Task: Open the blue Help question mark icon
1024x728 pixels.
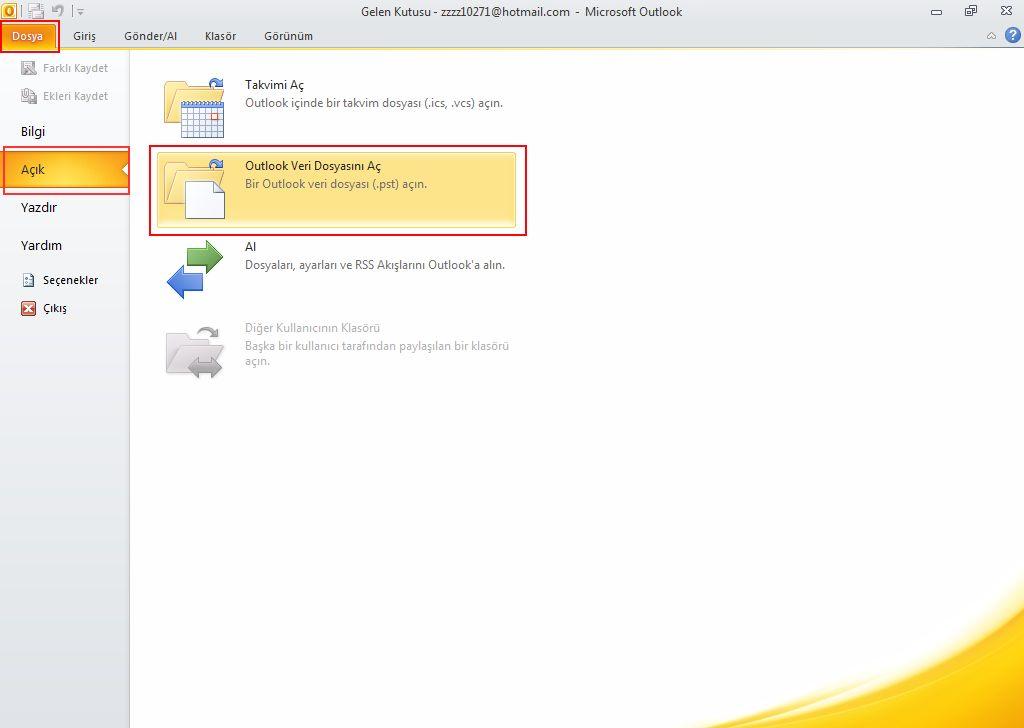Action: 1012,36
